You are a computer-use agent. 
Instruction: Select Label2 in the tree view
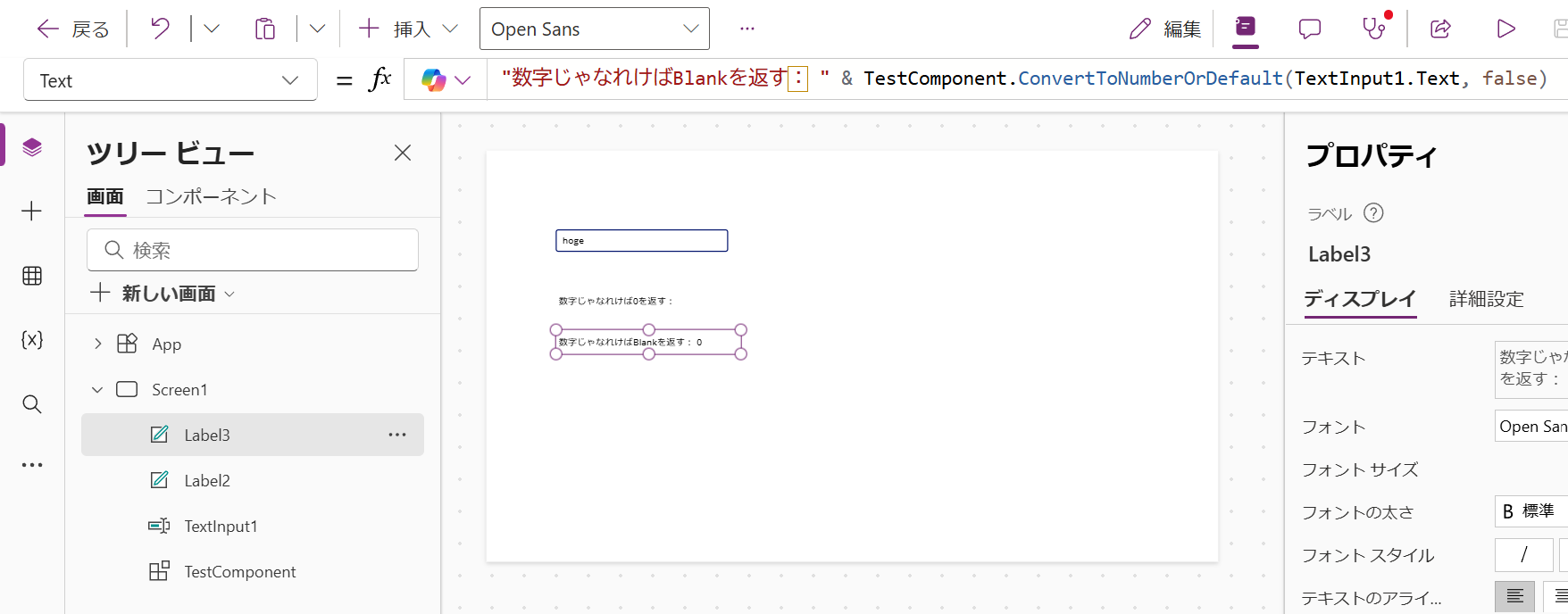point(206,480)
